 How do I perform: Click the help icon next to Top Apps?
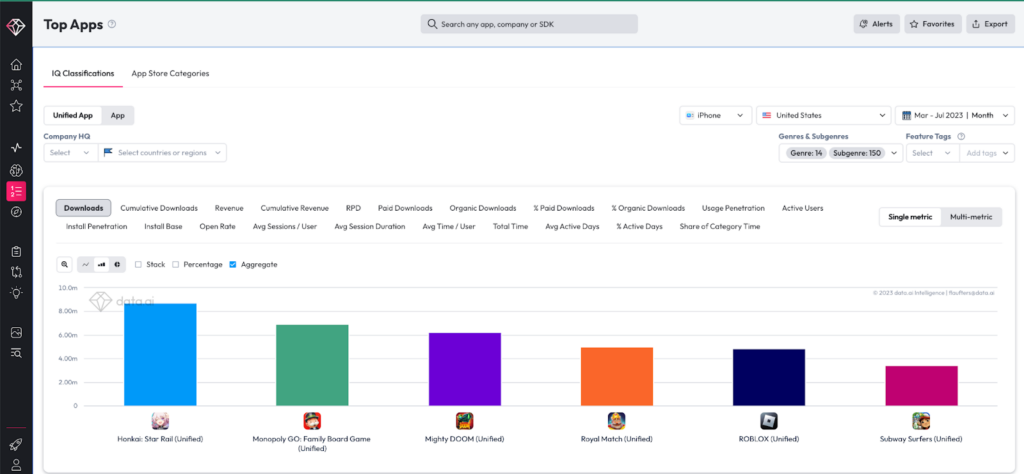coord(112,24)
